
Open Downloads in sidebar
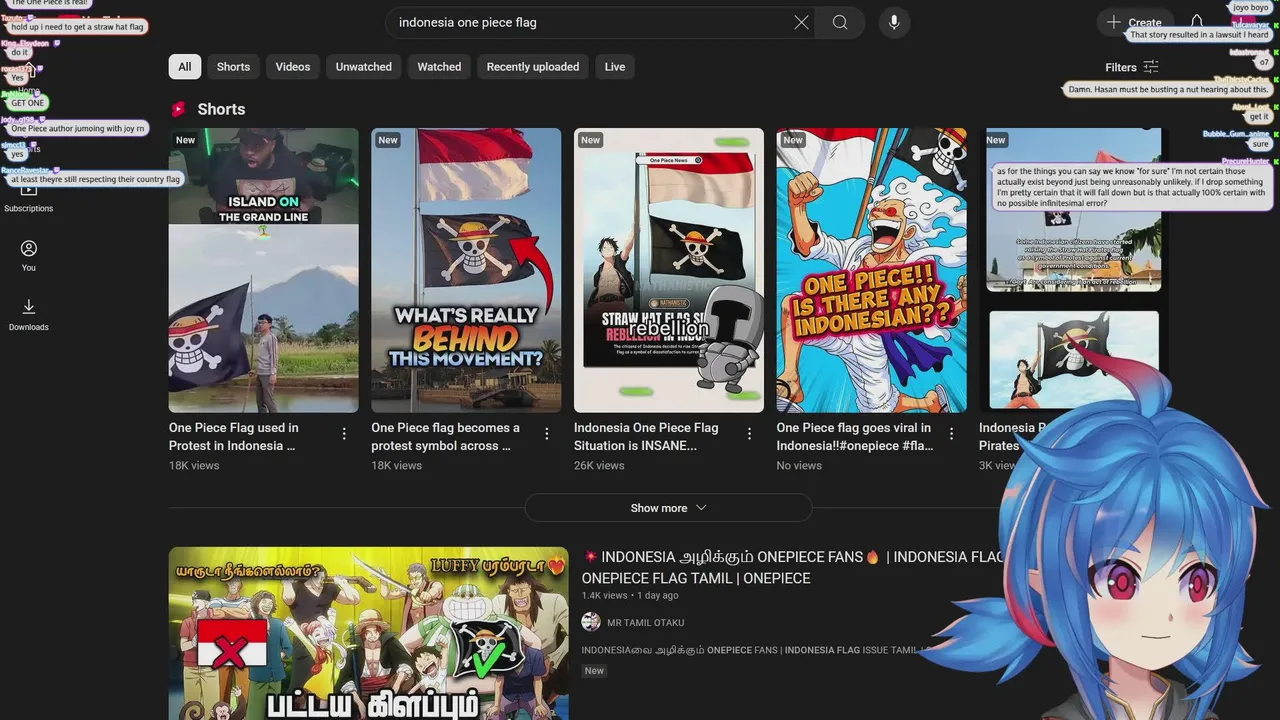pos(29,315)
